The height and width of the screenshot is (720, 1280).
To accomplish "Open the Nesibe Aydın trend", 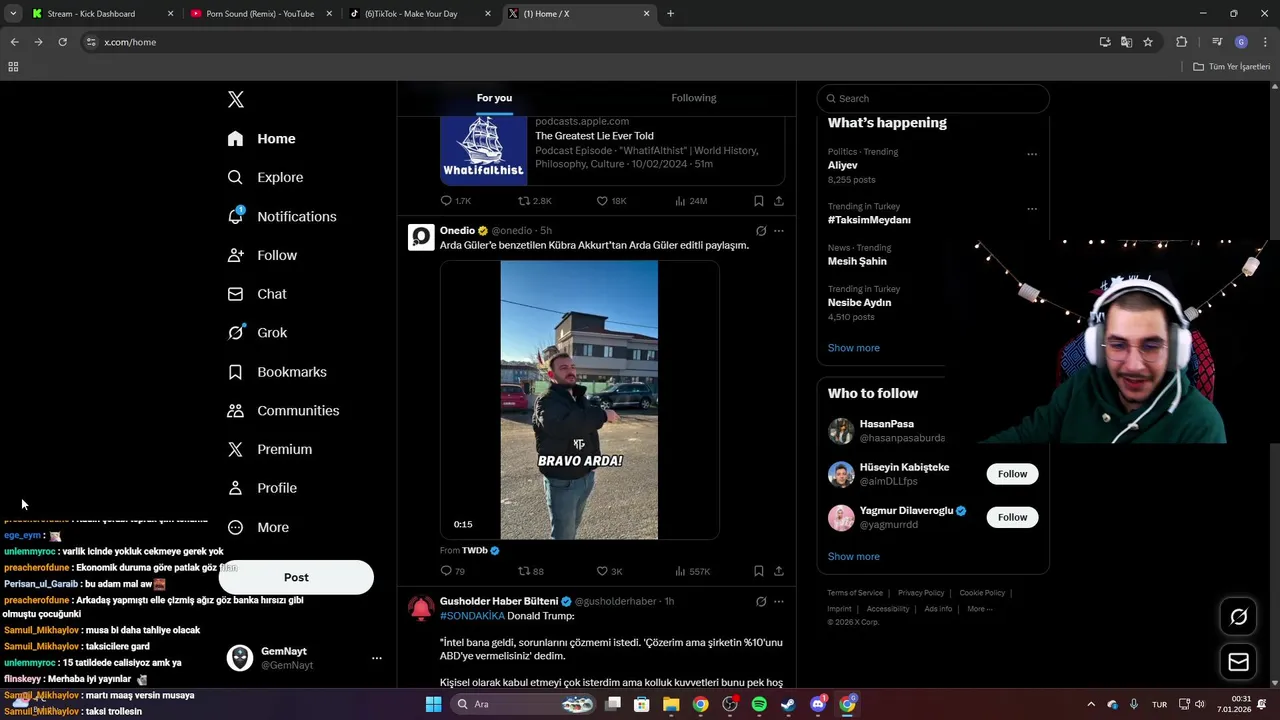I will click(859, 302).
